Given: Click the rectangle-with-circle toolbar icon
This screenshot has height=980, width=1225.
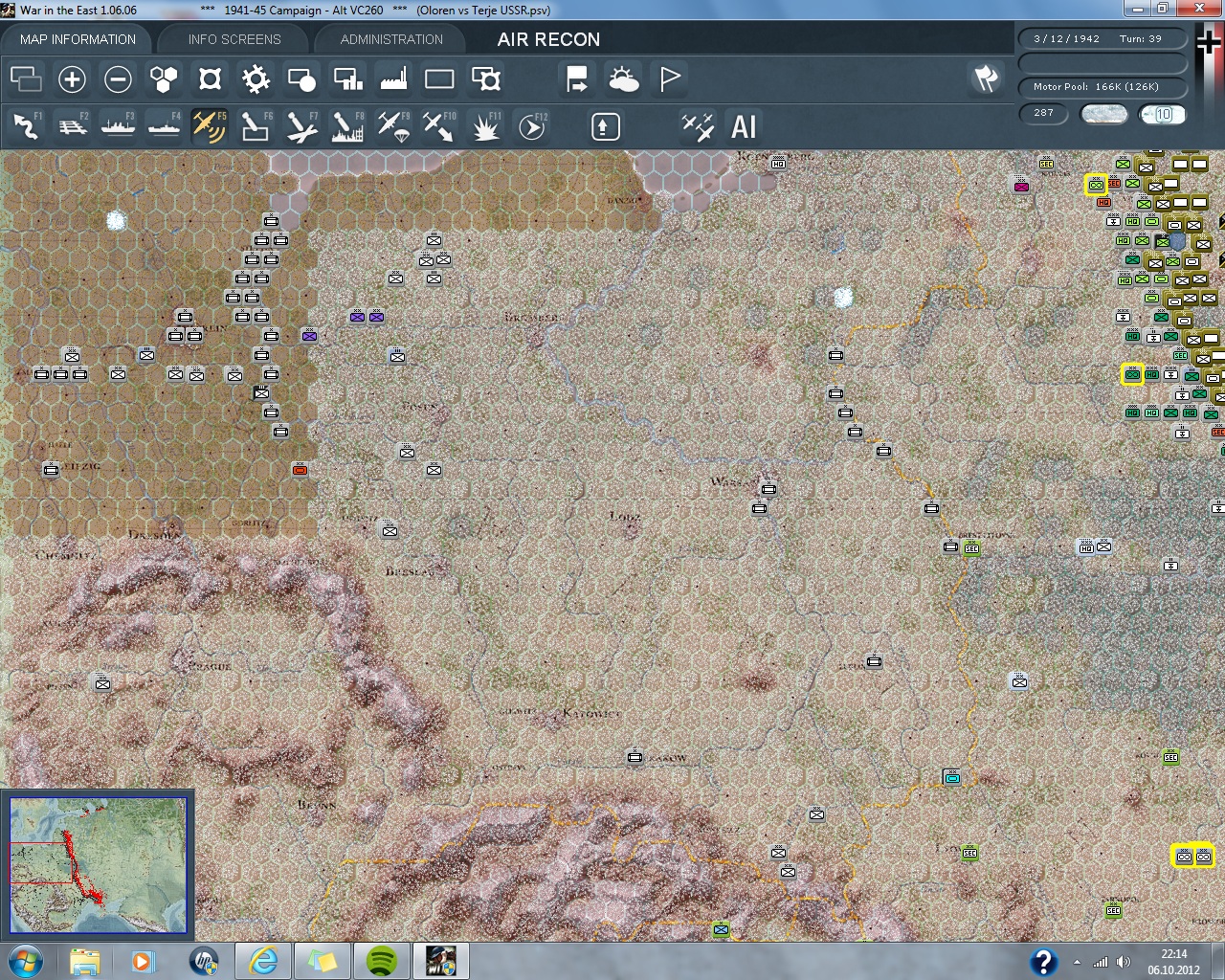Looking at the screenshot, I should (301, 78).
